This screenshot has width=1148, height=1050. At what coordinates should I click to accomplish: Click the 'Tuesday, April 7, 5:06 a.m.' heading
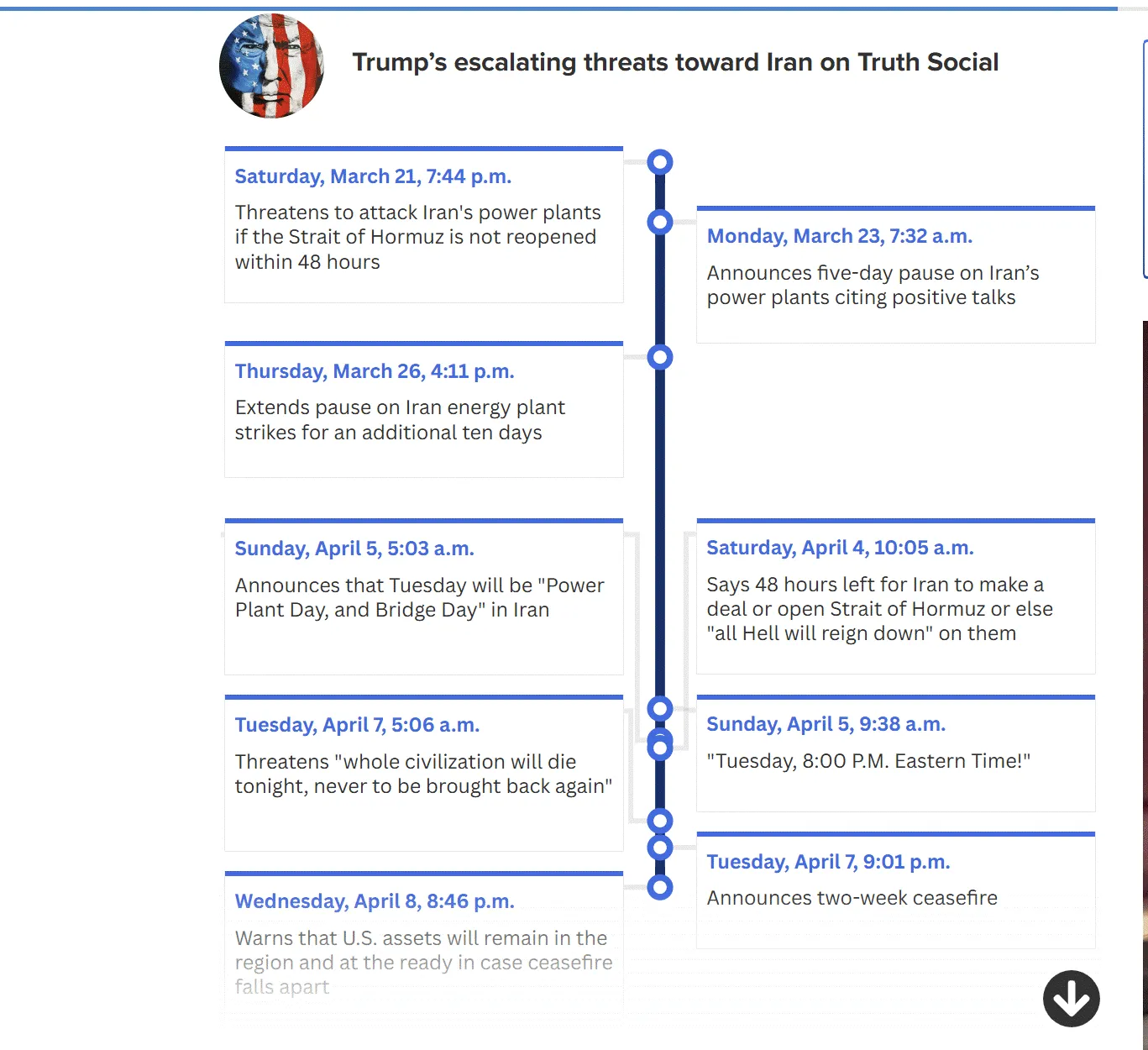357,725
